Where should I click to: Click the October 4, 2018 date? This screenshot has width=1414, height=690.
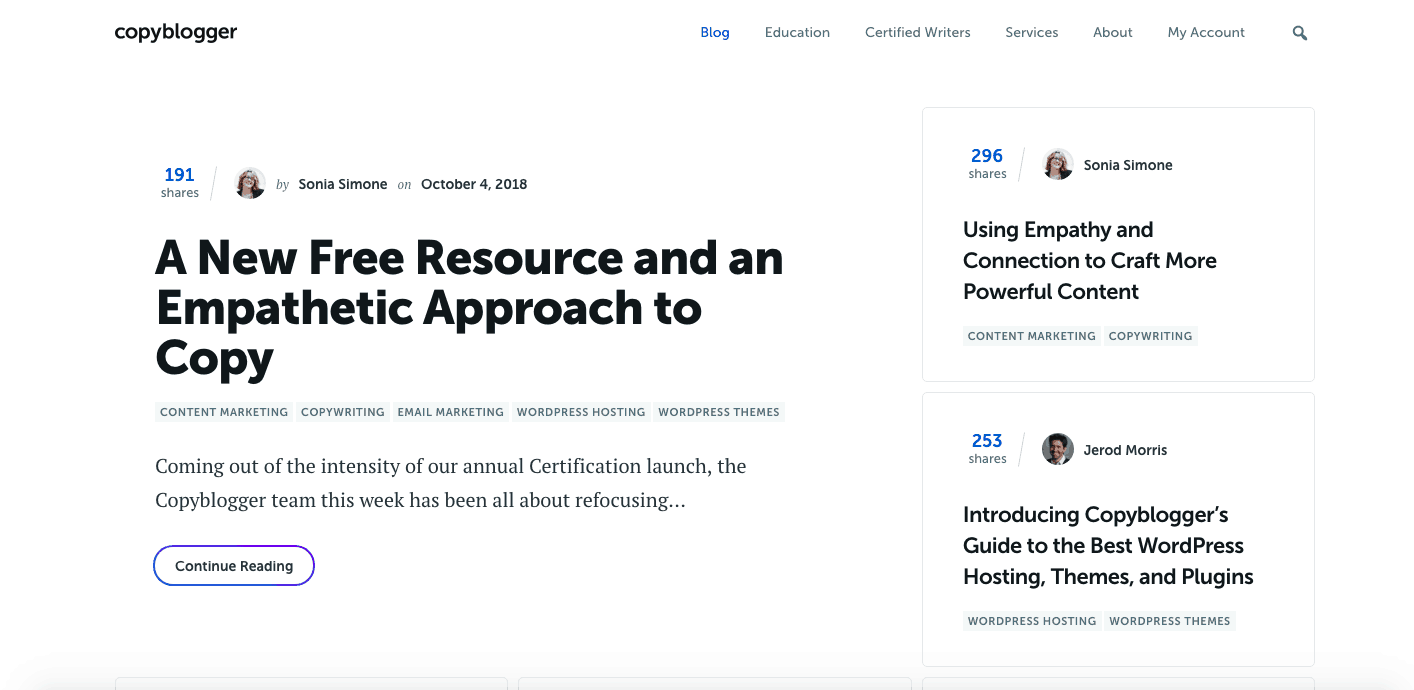pos(474,184)
